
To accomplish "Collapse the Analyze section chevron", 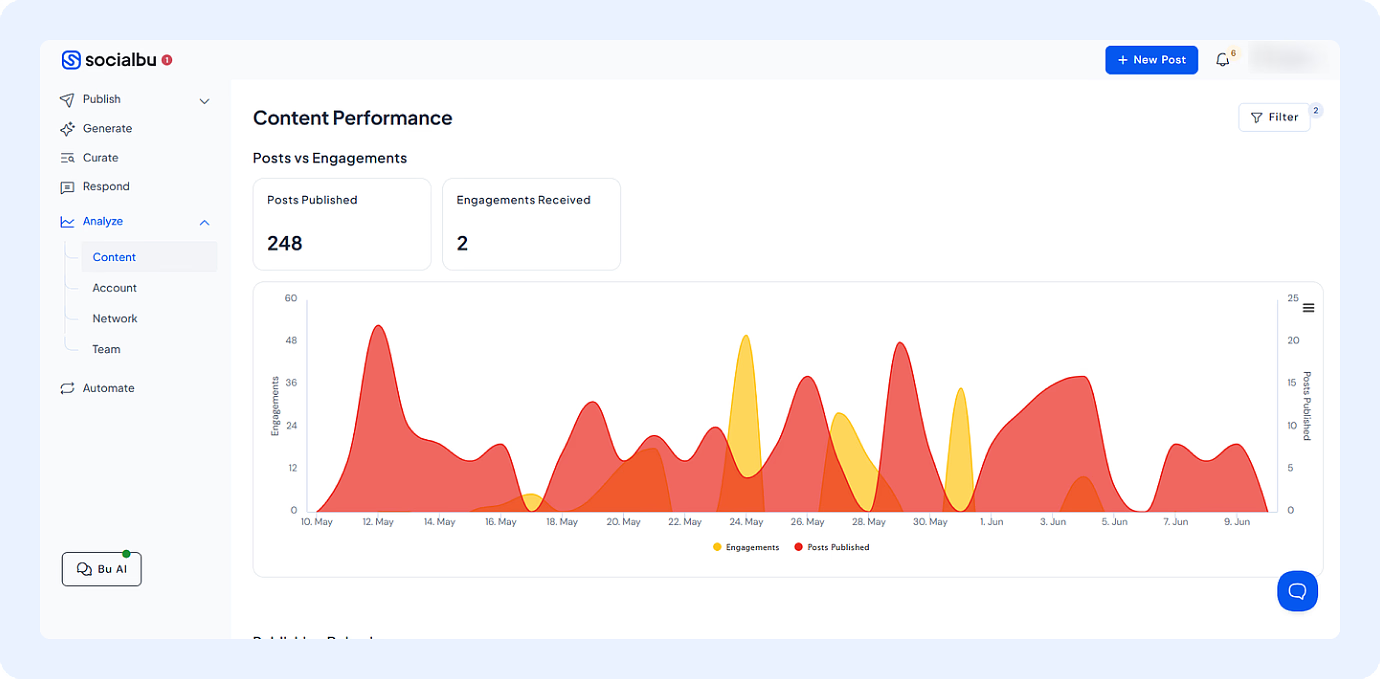I will [204, 222].
